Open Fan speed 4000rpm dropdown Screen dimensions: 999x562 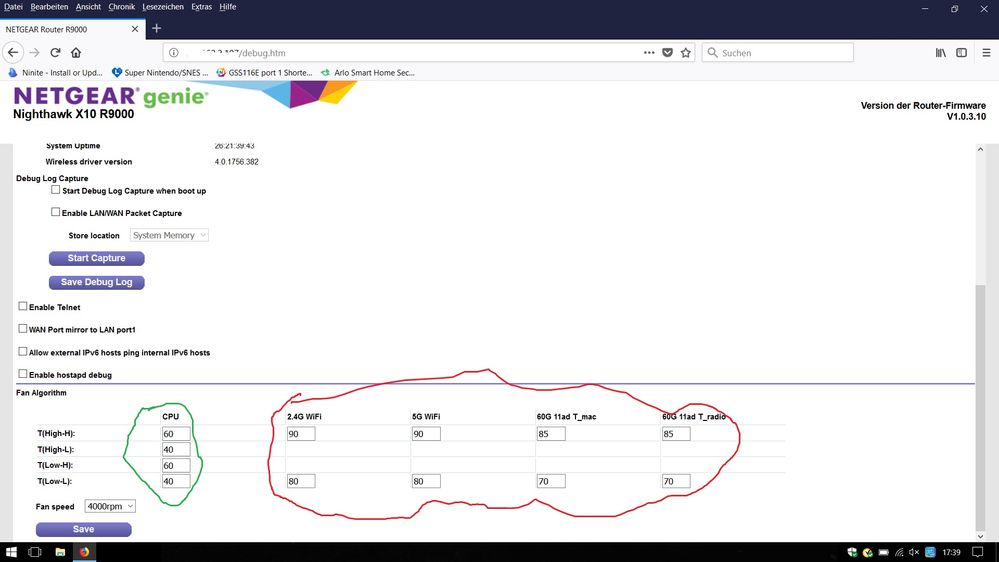tap(110, 507)
